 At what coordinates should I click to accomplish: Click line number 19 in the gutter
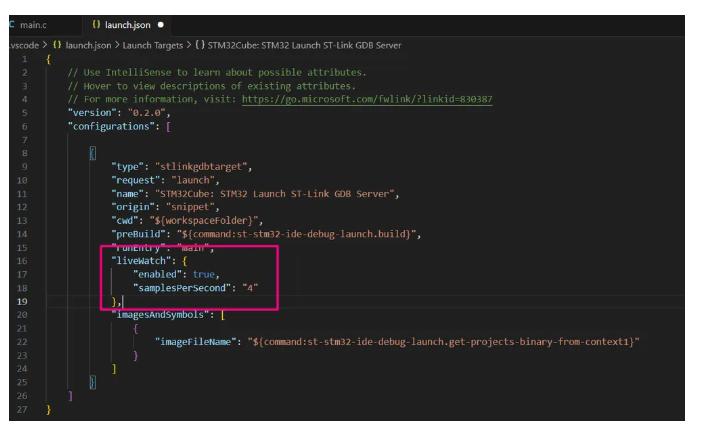(22, 302)
